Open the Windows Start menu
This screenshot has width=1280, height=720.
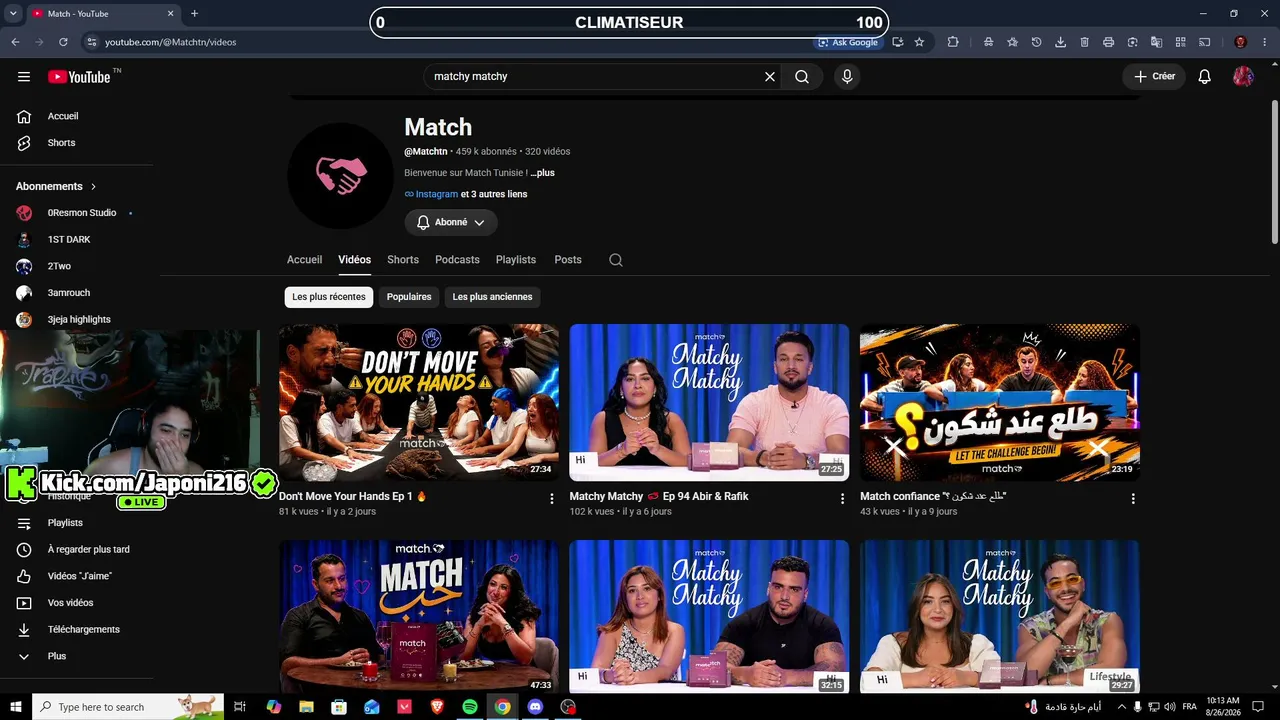[x=14, y=707]
